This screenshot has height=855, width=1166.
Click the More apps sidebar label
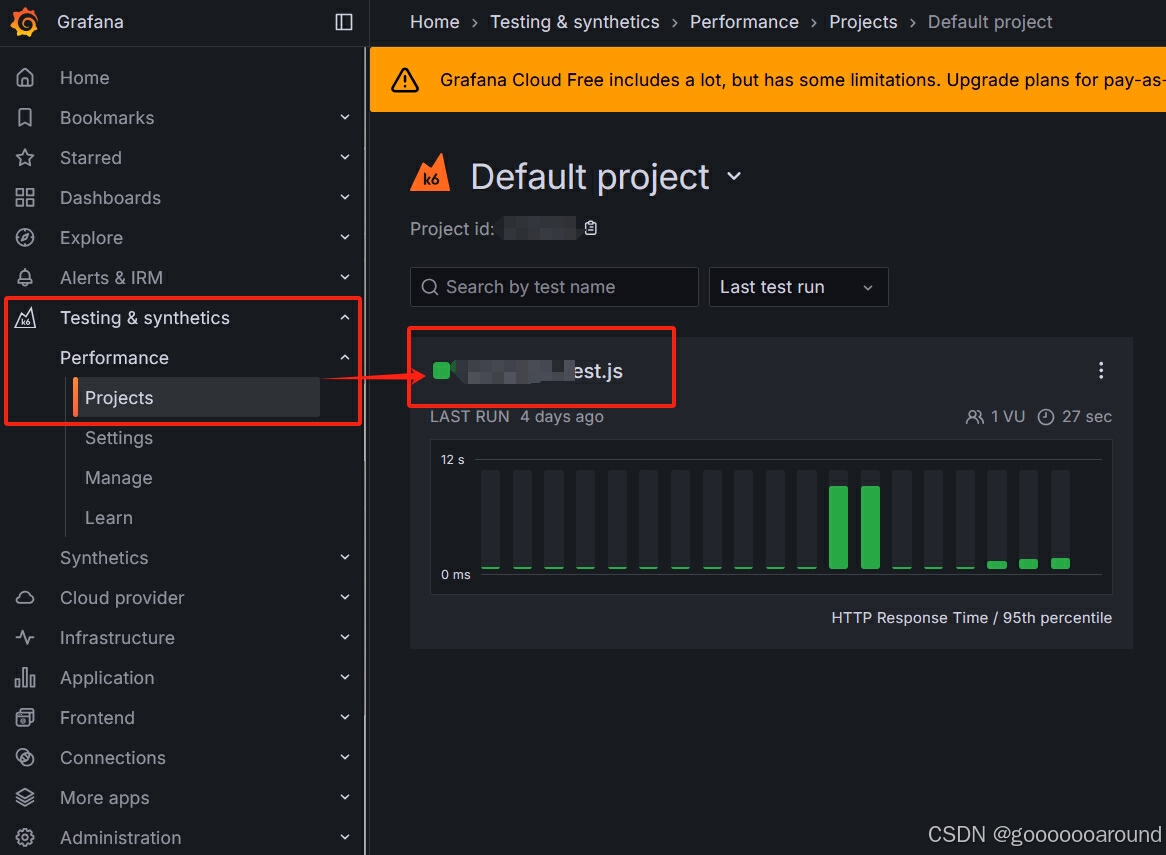pos(105,798)
